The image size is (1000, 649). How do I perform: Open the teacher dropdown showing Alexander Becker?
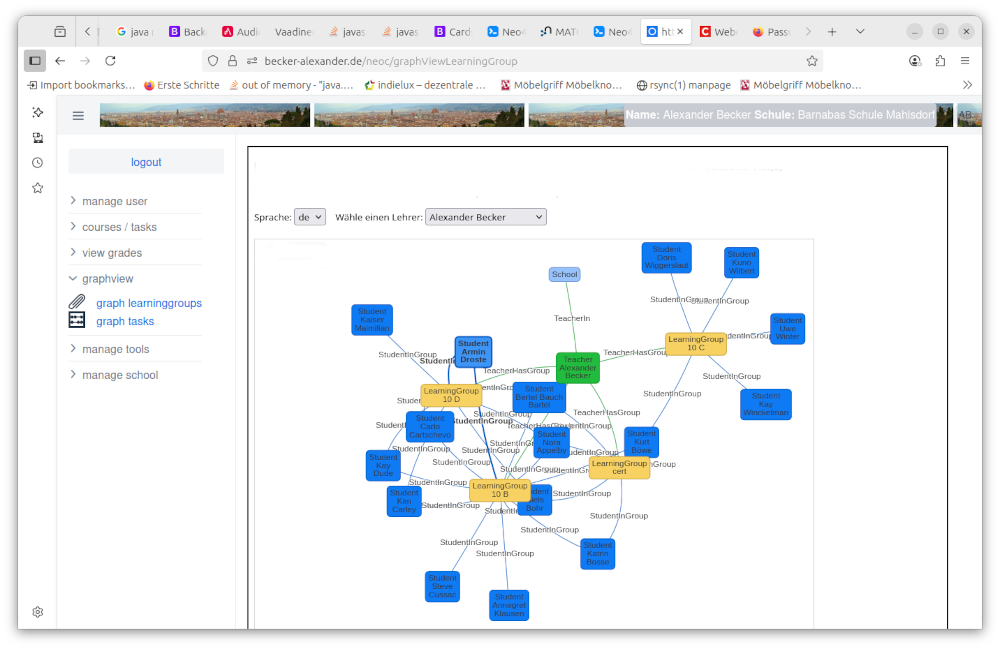click(485, 216)
